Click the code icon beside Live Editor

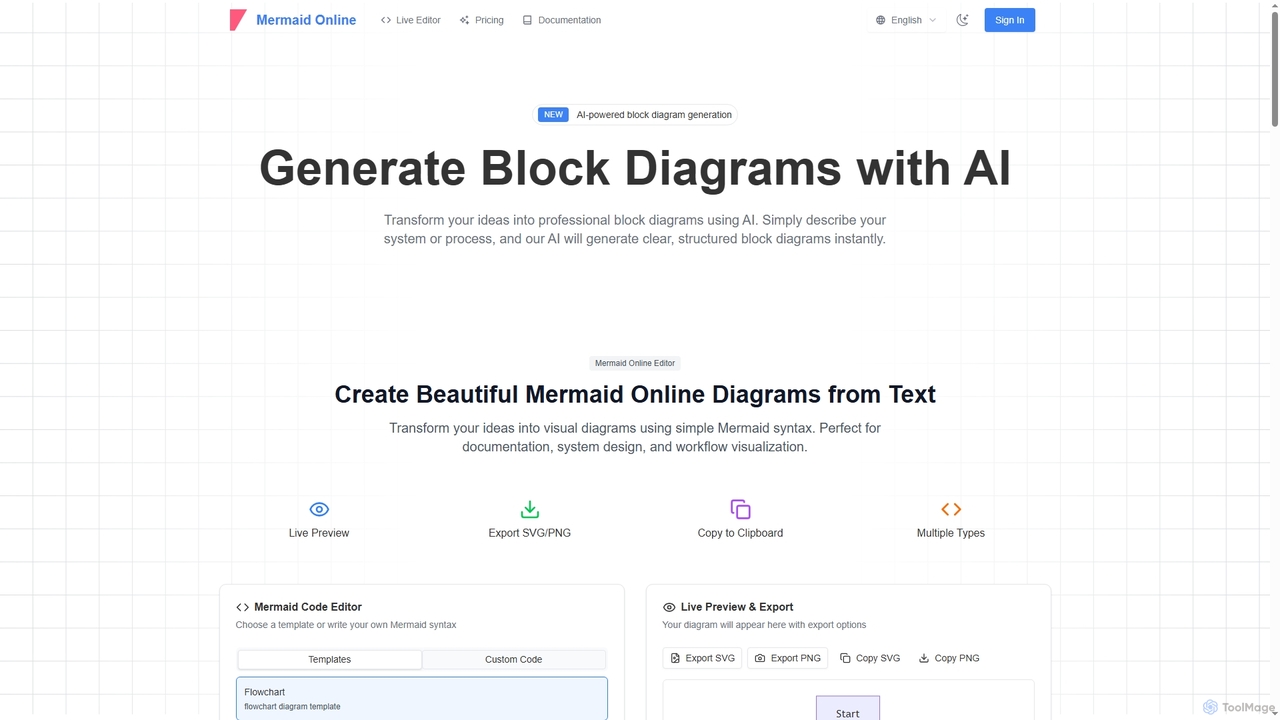click(386, 20)
